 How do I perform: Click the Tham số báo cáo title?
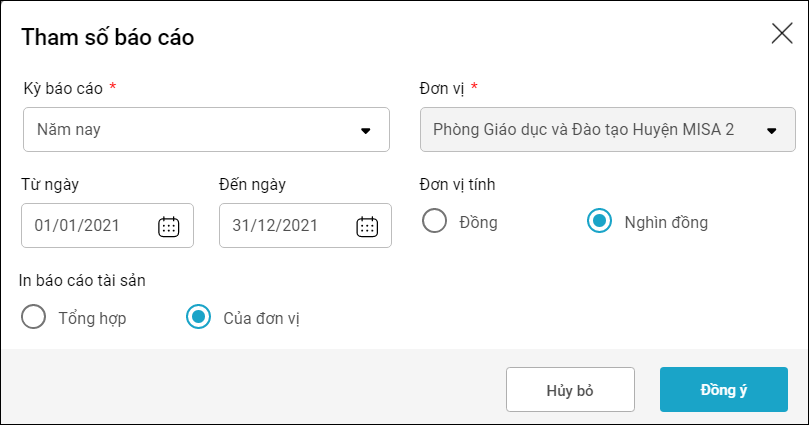pos(108,37)
